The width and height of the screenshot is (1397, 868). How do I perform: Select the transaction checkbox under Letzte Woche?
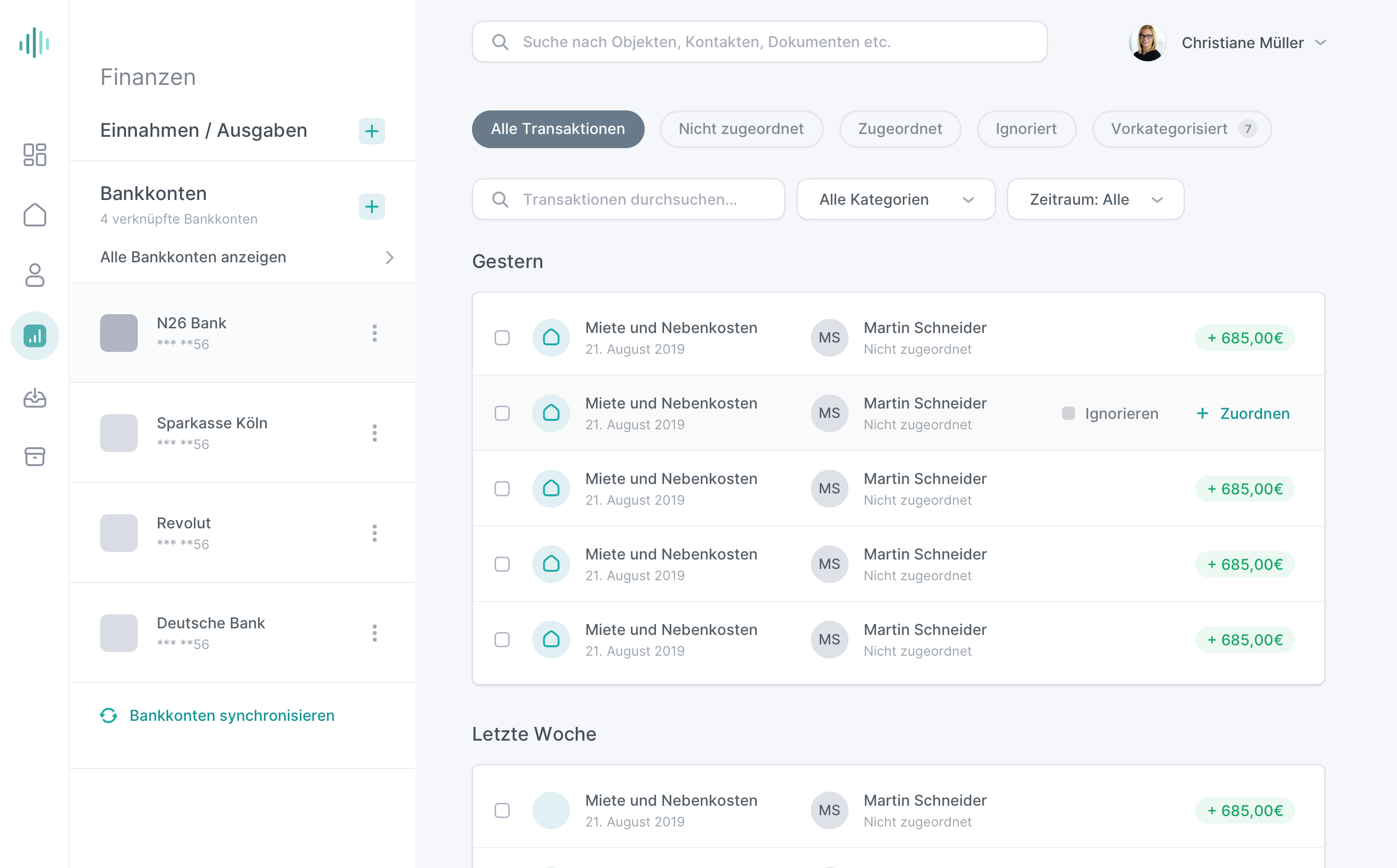click(502, 810)
